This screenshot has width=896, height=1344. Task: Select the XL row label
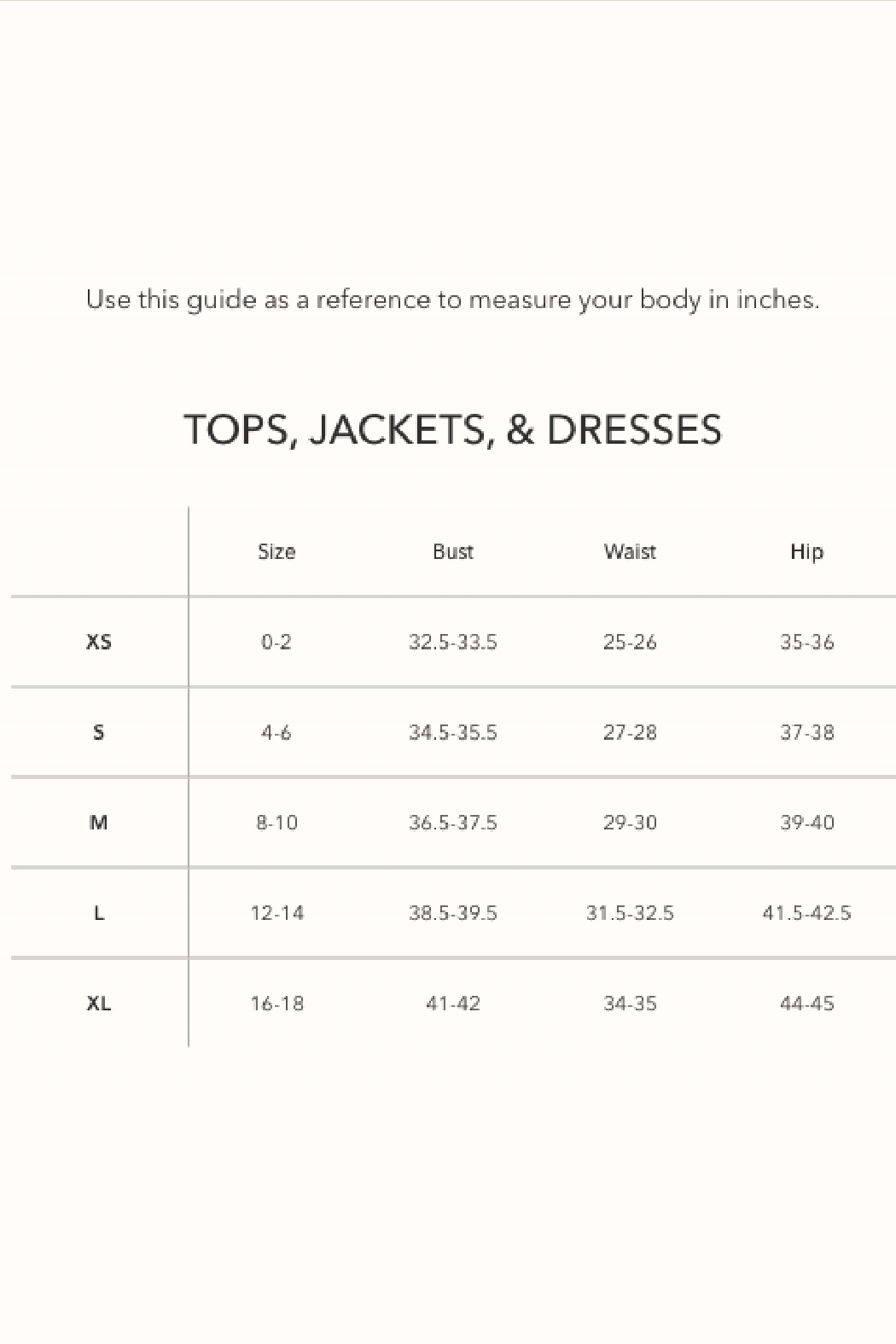pyautogui.click(x=99, y=1004)
